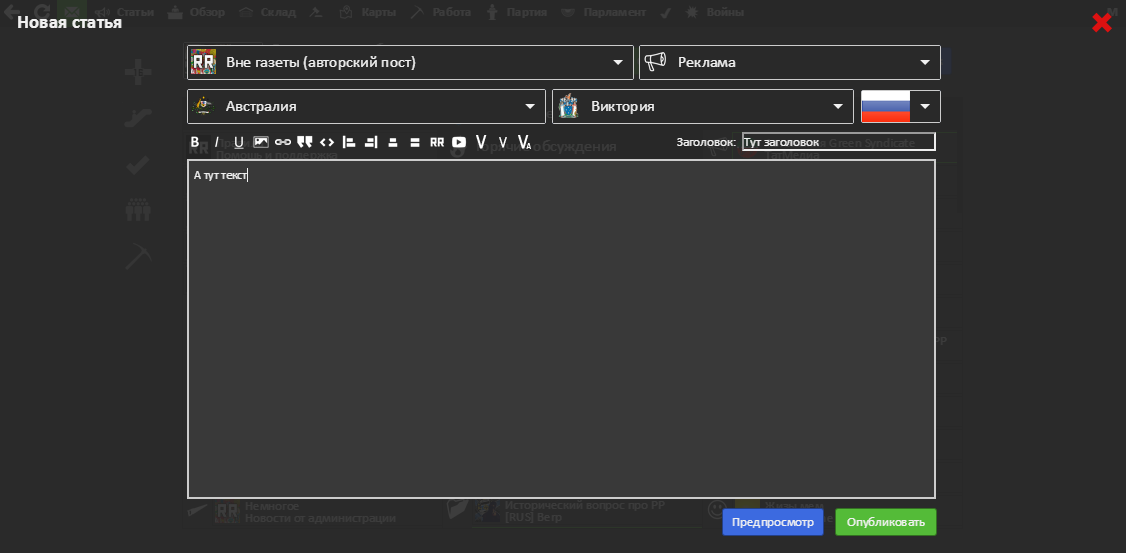Click the 'Предпросмотр' preview button
Viewport: 1126px width, 553px height.
click(x=772, y=522)
